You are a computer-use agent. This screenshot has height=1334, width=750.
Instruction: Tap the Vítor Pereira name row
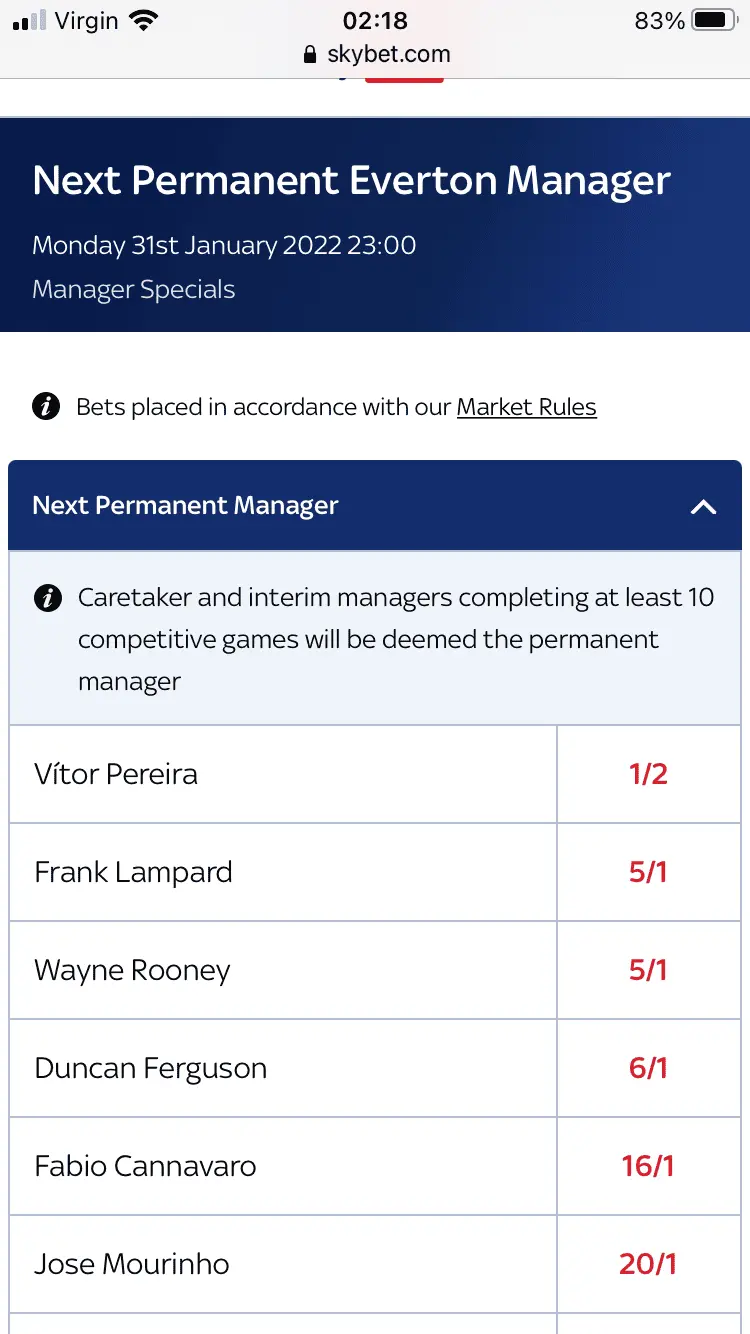116,774
